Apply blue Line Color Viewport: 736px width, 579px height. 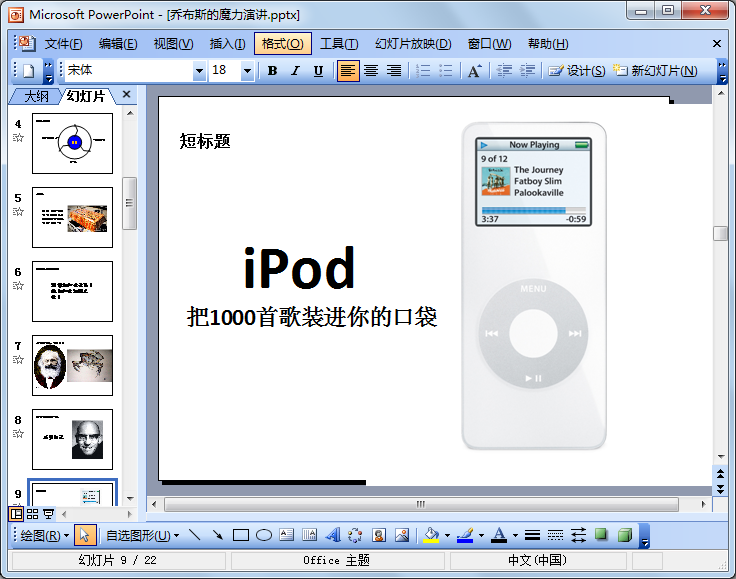click(465, 535)
